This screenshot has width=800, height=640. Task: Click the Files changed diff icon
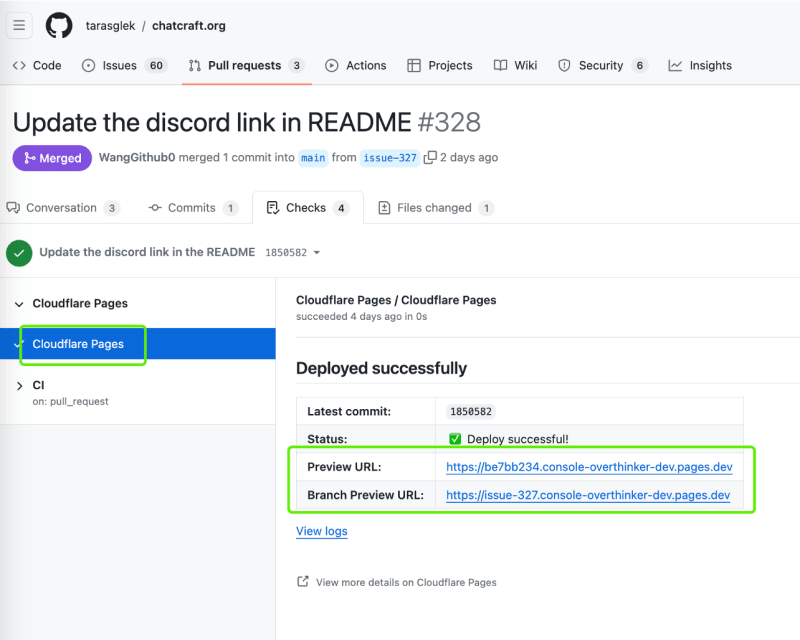coord(384,208)
